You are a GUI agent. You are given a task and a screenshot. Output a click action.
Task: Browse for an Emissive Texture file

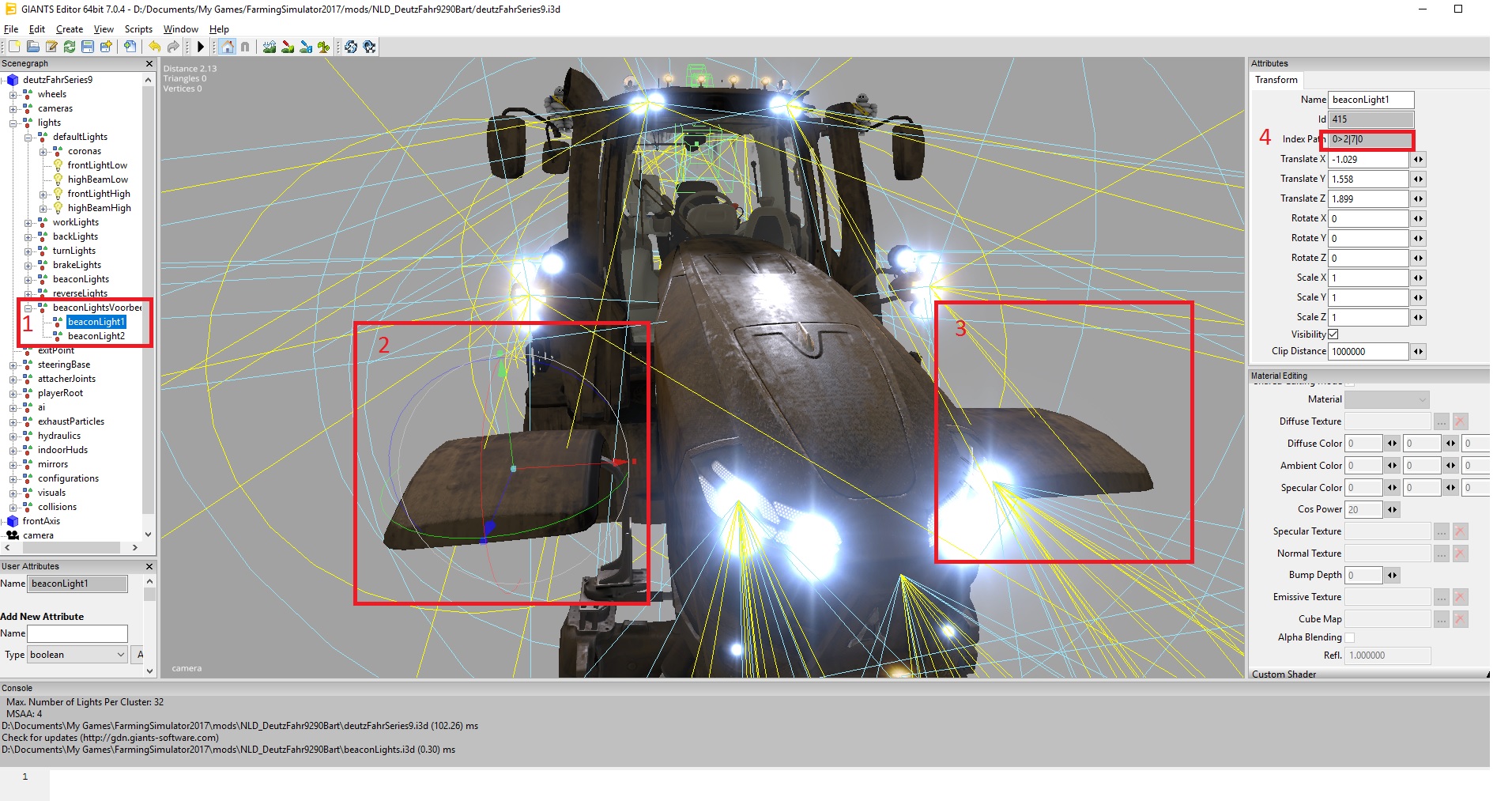(1442, 597)
